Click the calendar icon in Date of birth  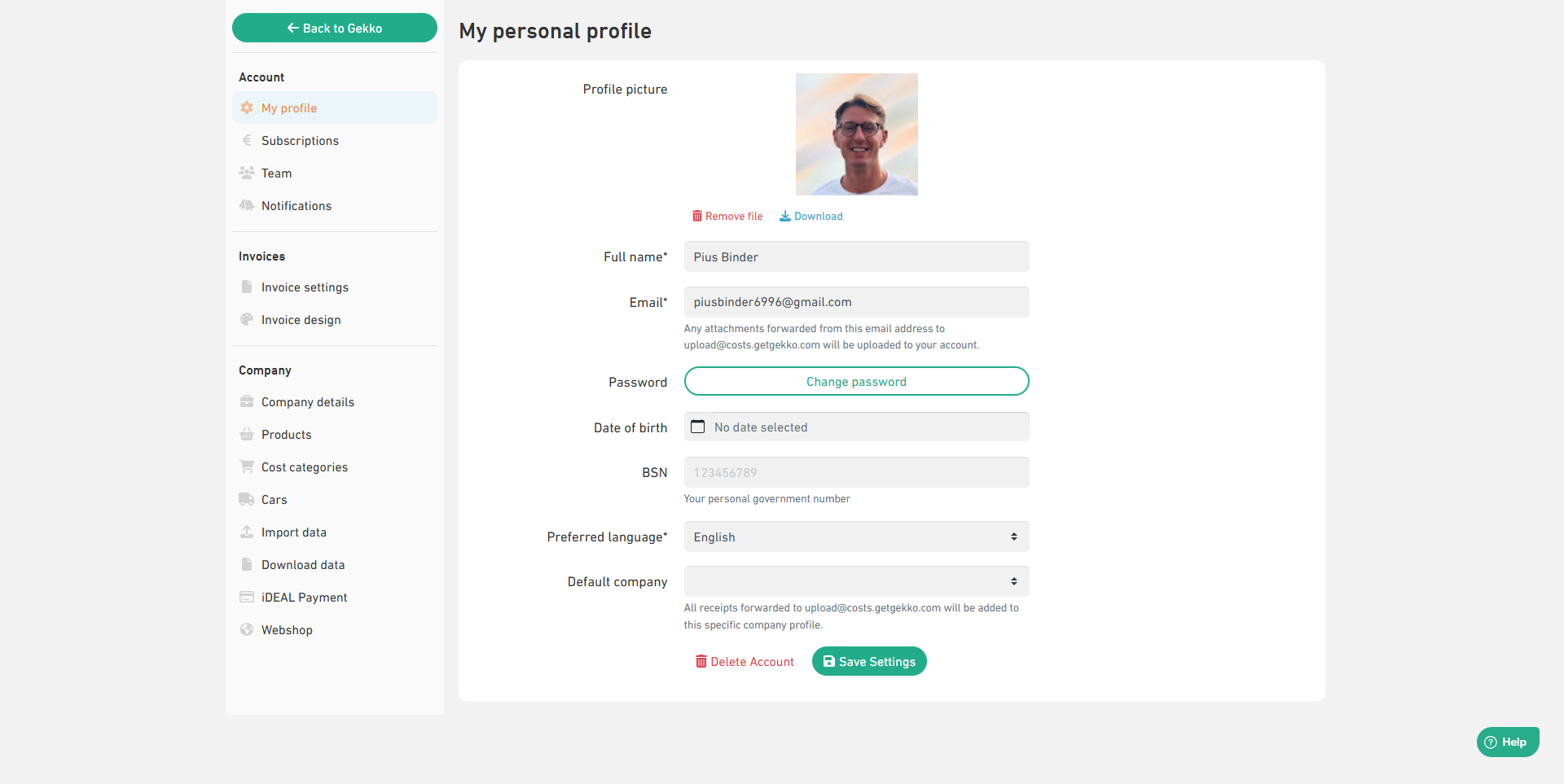[698, 427]
